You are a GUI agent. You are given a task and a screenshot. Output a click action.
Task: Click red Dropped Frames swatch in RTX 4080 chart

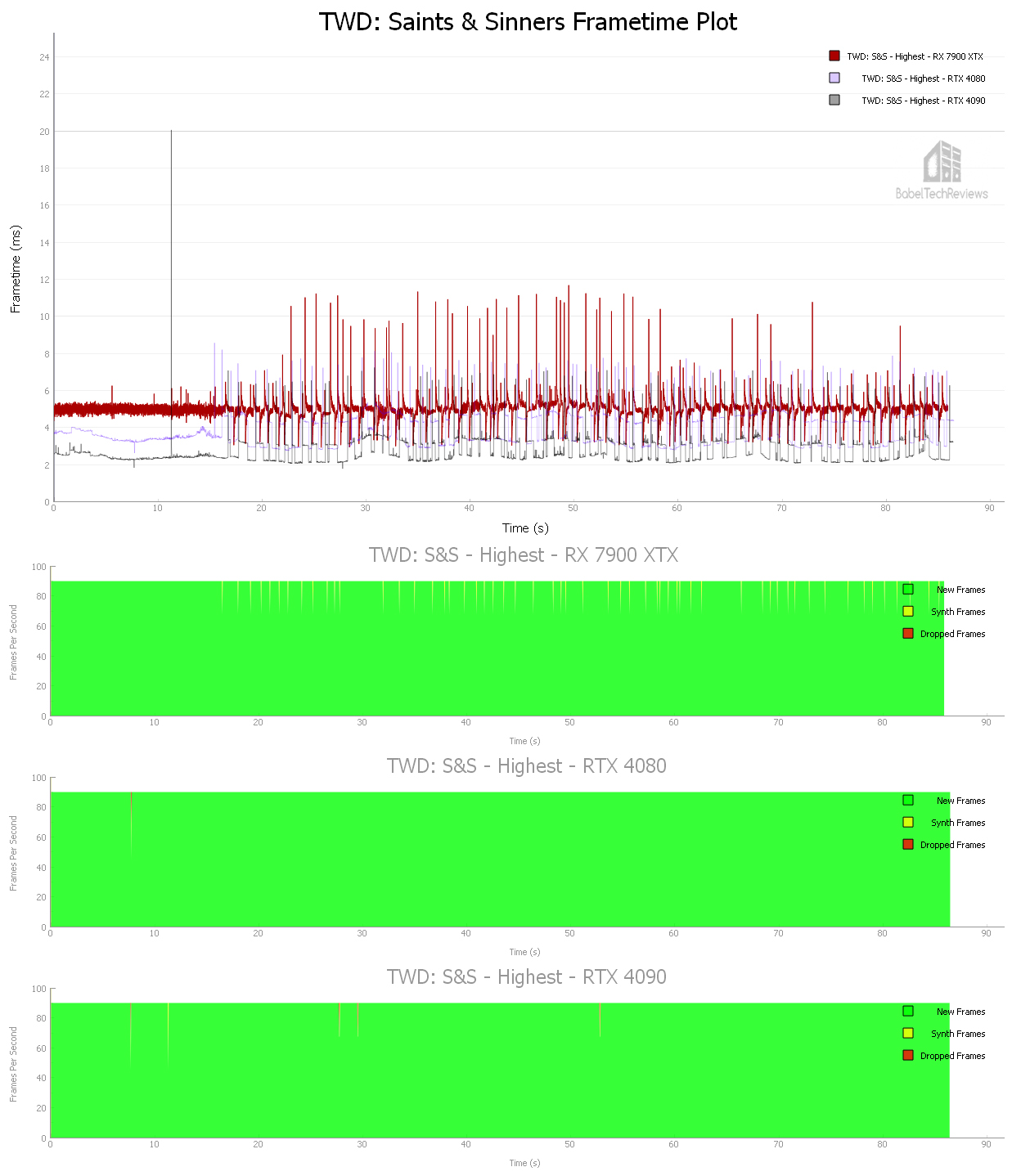[907, 844]
